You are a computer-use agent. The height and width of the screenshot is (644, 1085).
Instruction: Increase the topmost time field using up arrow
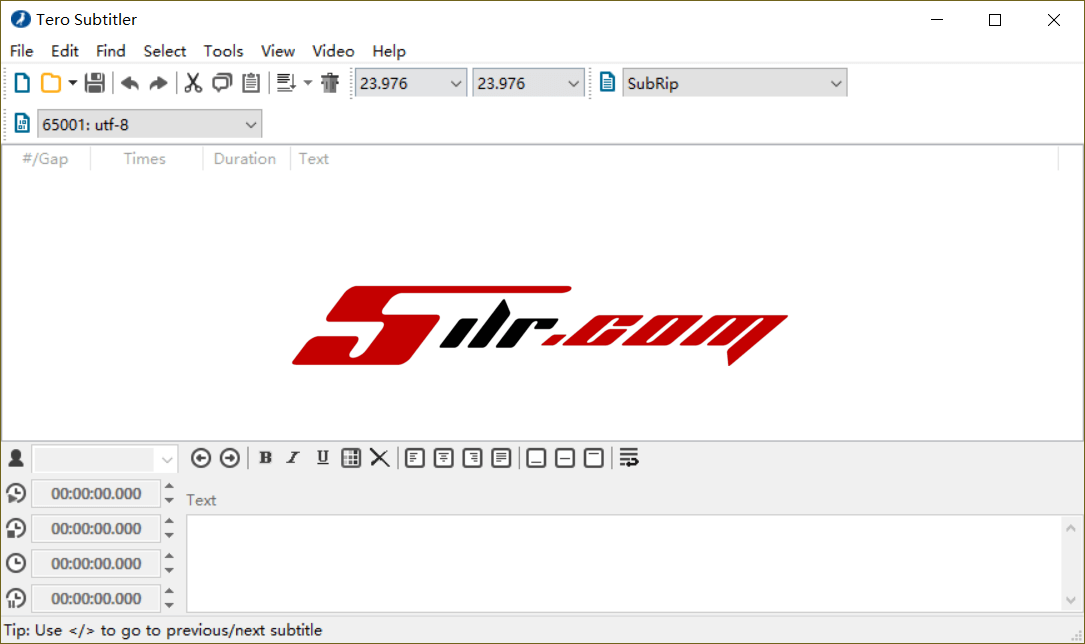point(169,487)
